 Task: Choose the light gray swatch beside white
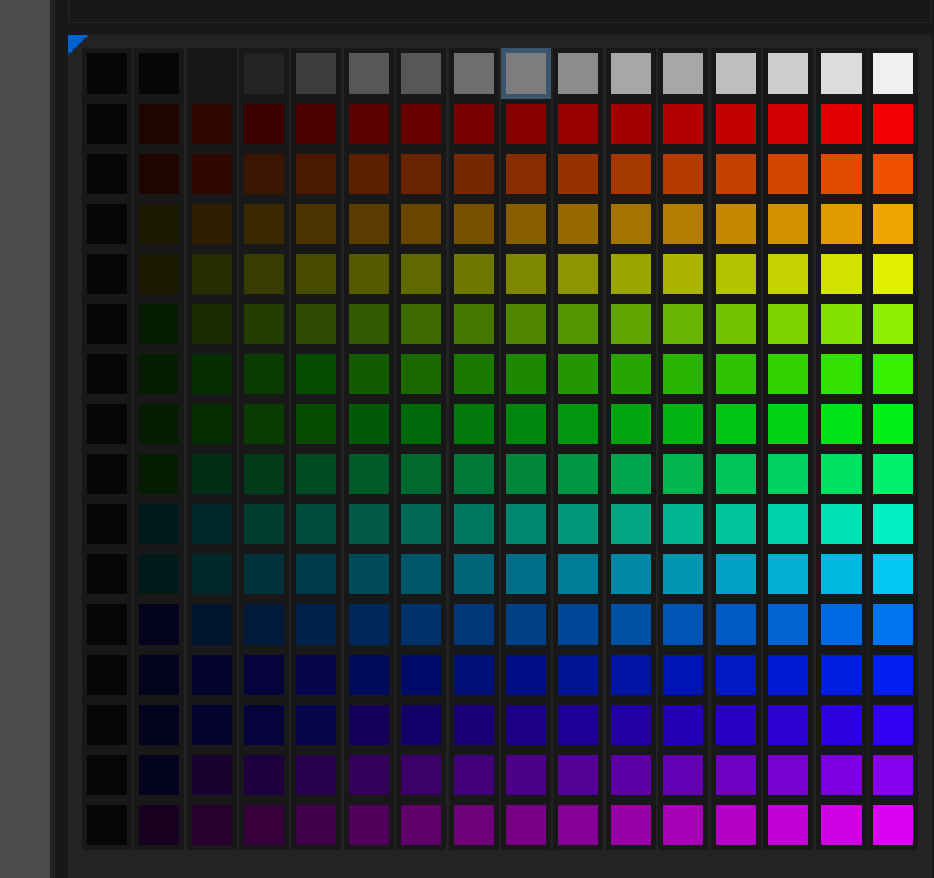(x=841, y=73)
